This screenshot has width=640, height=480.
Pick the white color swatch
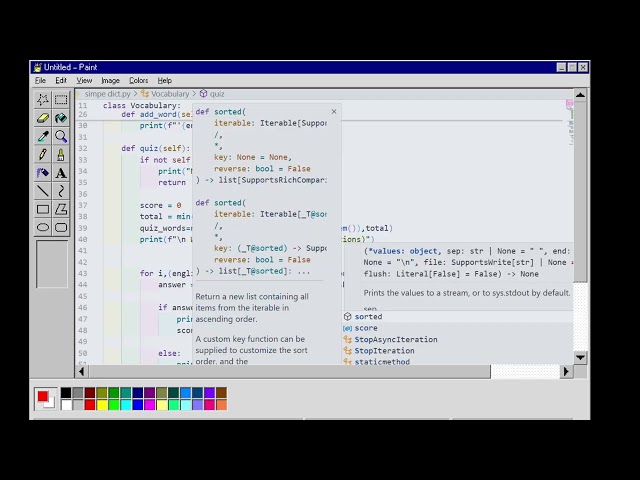[66, 404]
